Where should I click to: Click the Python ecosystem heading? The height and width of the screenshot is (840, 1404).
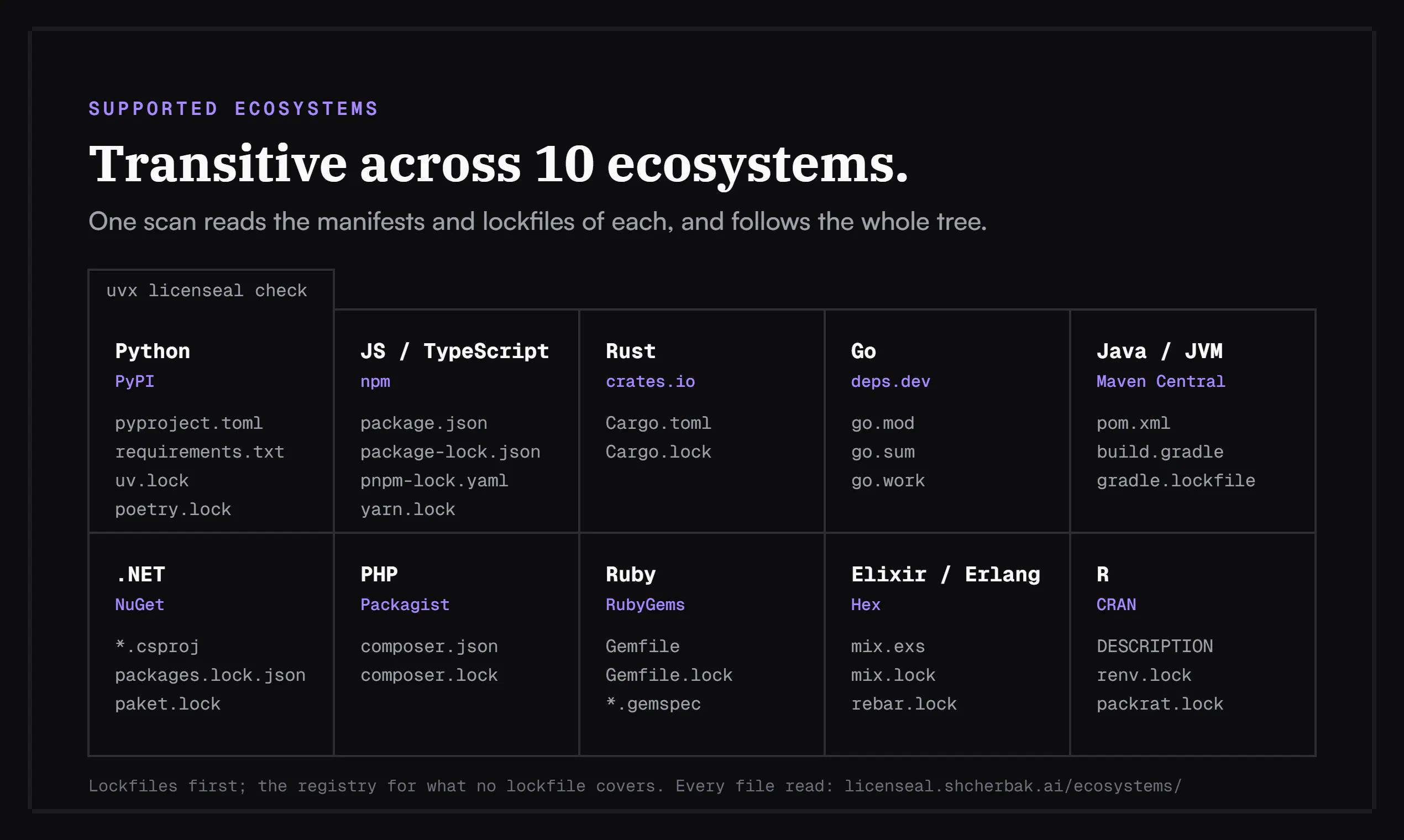pos(153,351)
